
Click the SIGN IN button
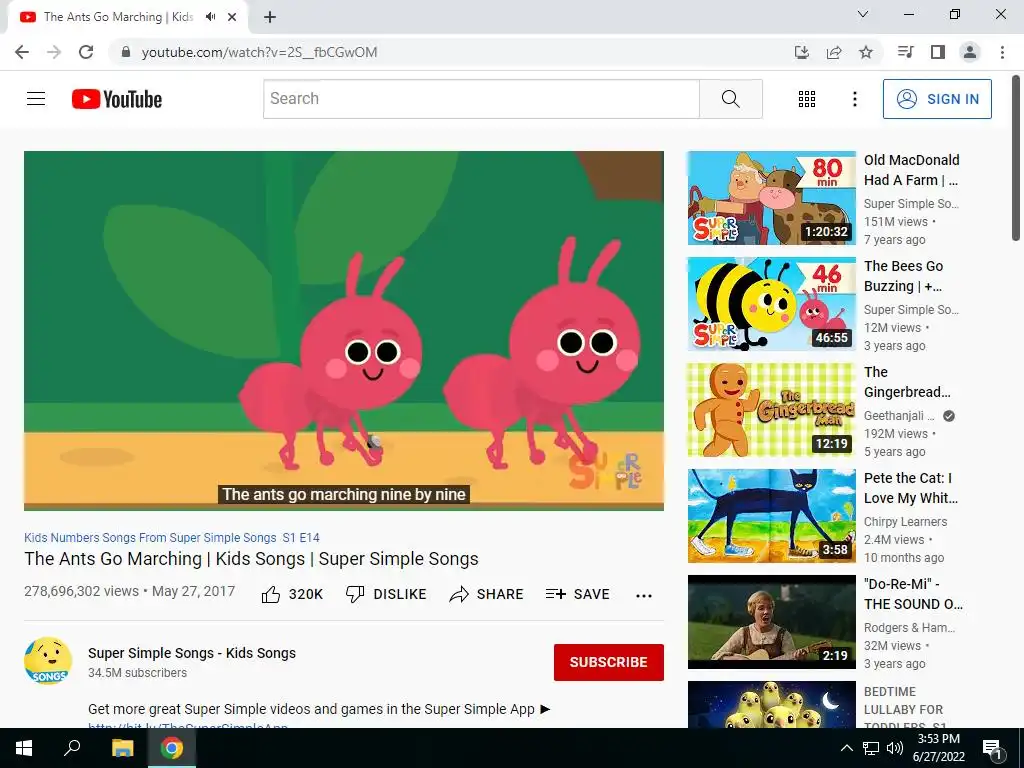[937, 99]
